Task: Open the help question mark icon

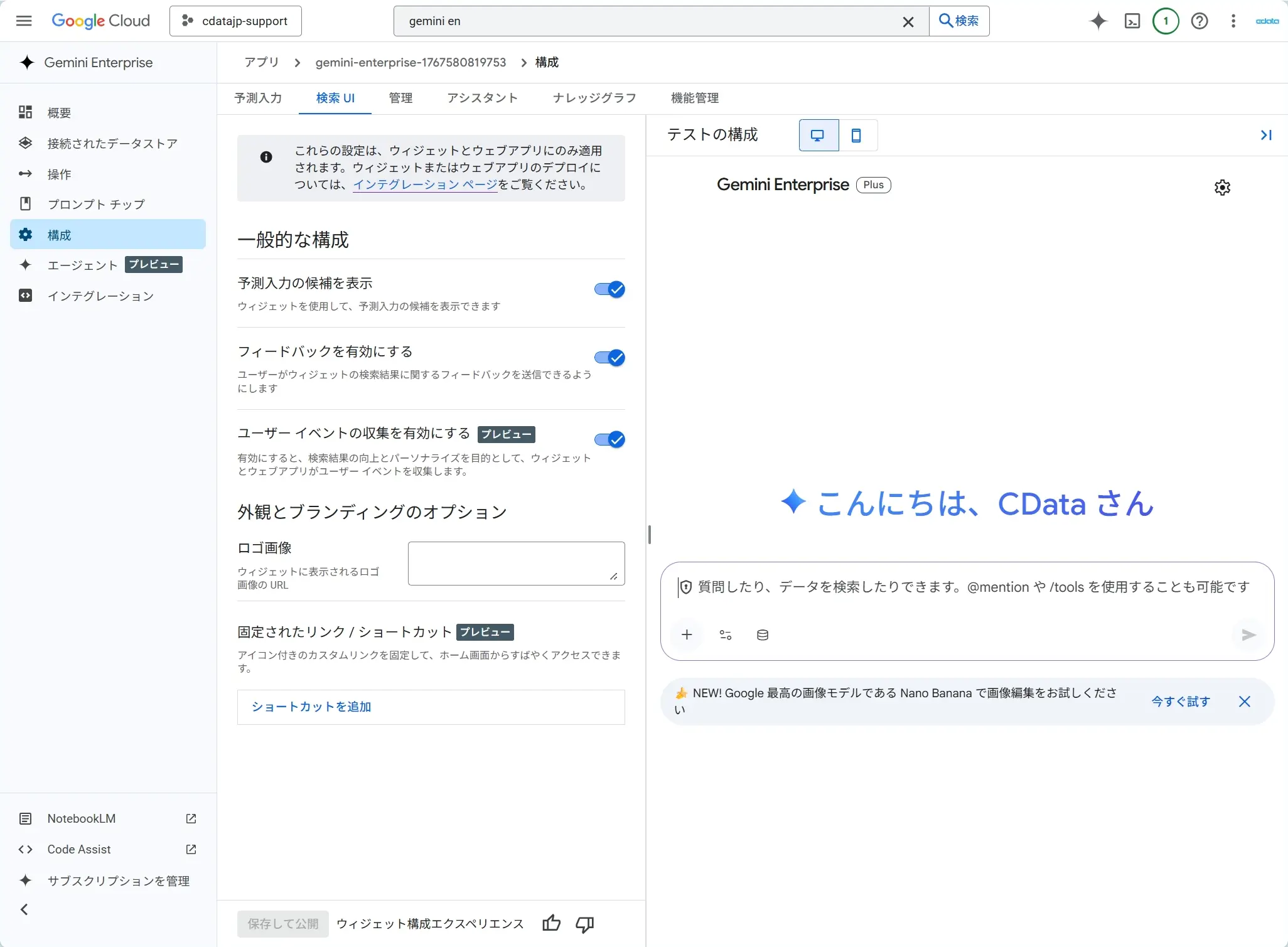Action: tap(1199, 21)
